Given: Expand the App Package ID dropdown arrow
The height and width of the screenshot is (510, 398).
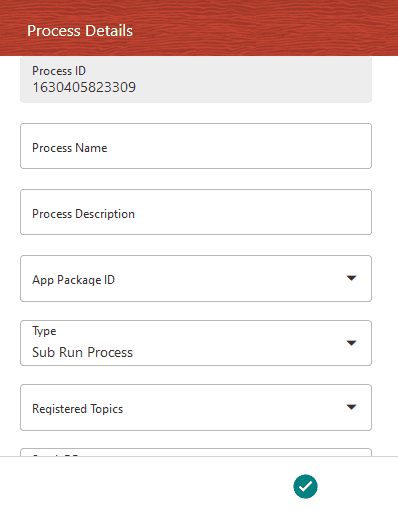Looking at the screenshot, I should [351, 278].
